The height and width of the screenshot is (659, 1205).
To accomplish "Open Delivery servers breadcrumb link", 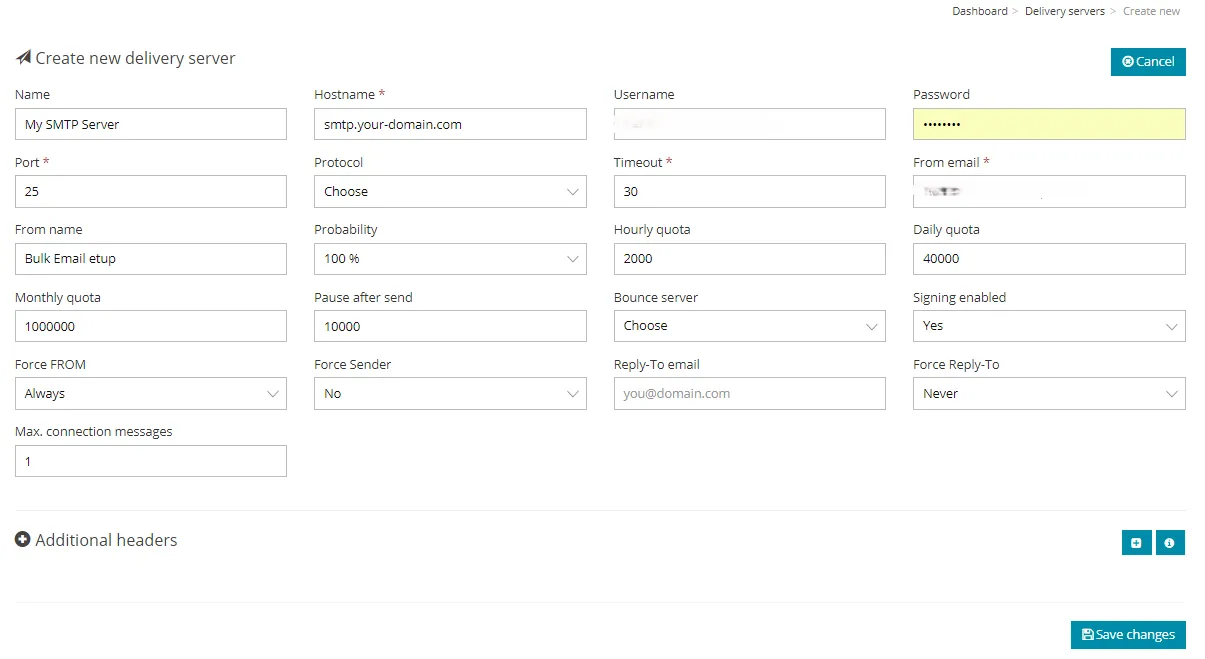I will (1064, 12).
